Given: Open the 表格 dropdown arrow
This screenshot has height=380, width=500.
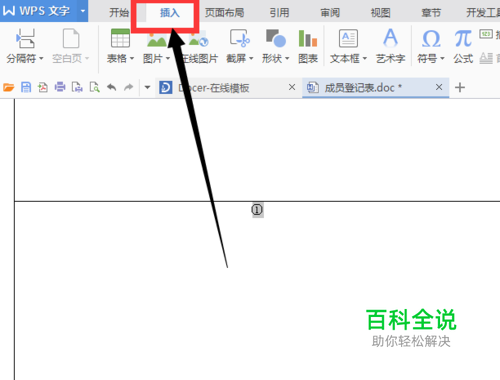Looking at the screenshot, I should point(132,59).
